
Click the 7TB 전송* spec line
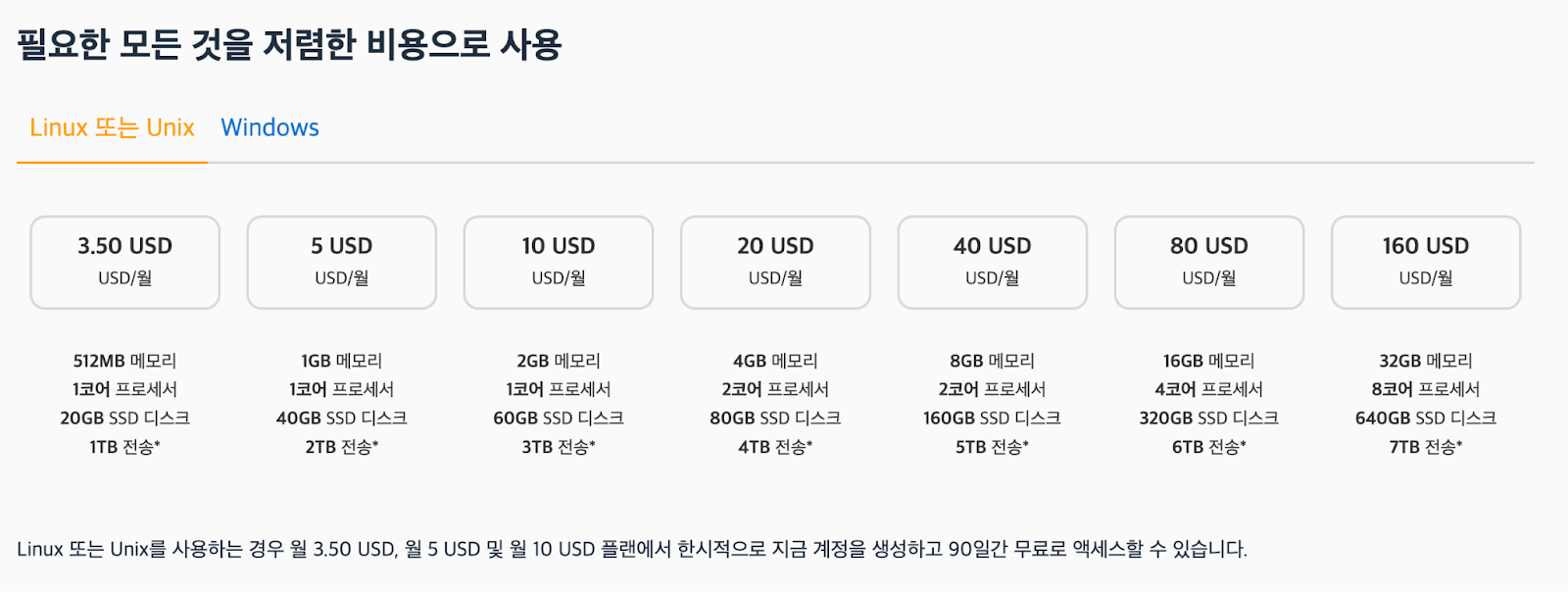(x=1426, y=447)
